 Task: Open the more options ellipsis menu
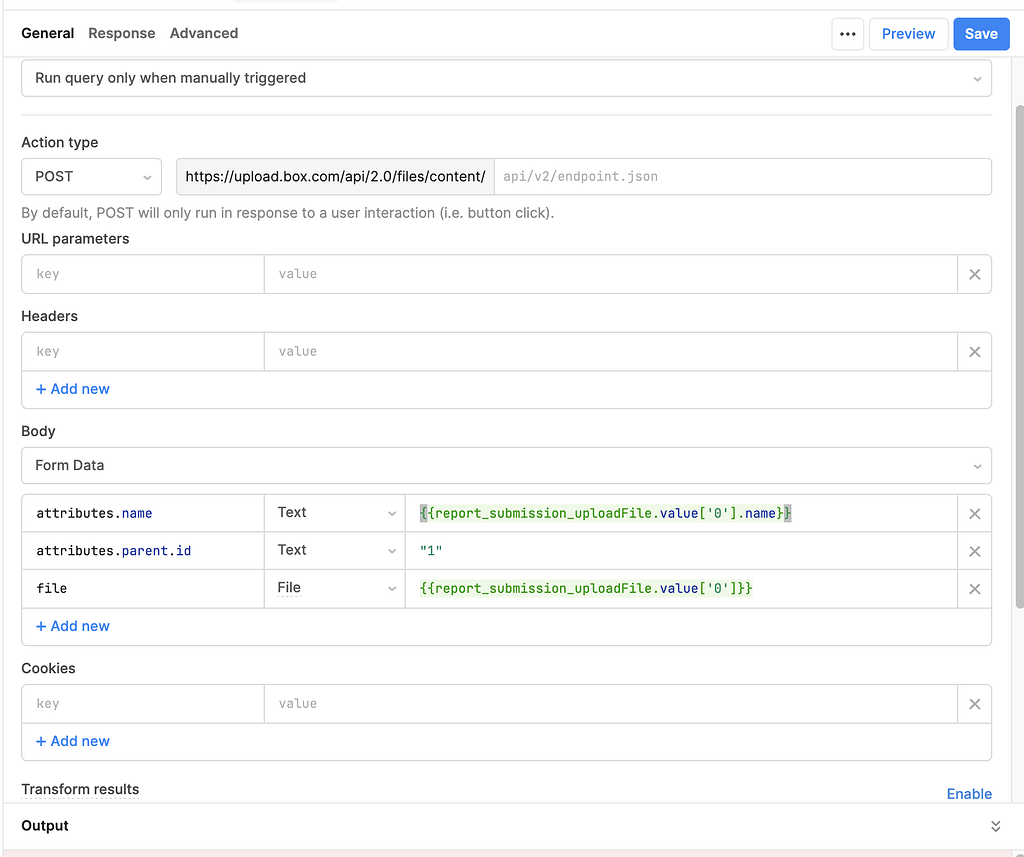click(x=847, y=33)
